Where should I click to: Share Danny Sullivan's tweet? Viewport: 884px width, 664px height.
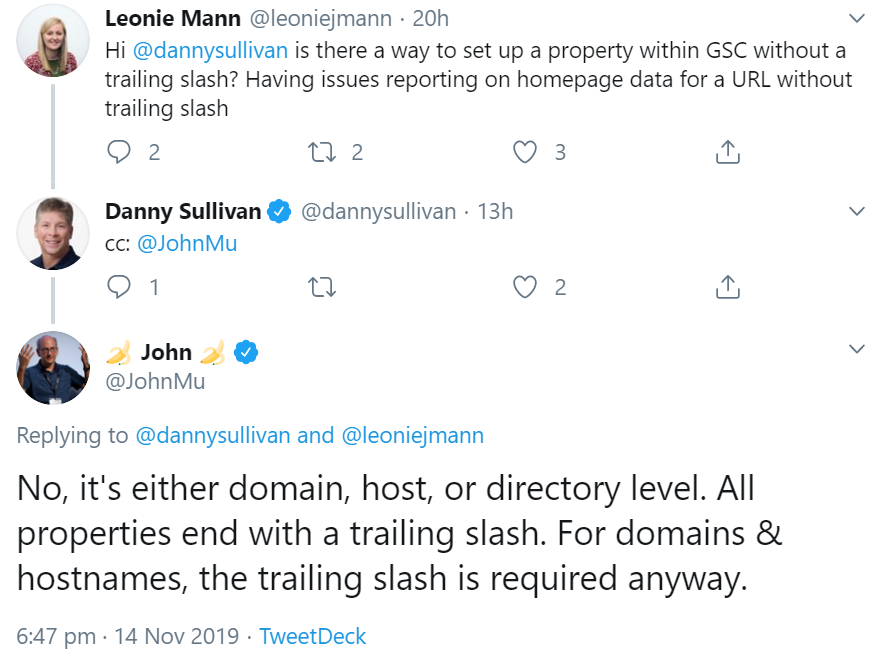click(728, 288)
